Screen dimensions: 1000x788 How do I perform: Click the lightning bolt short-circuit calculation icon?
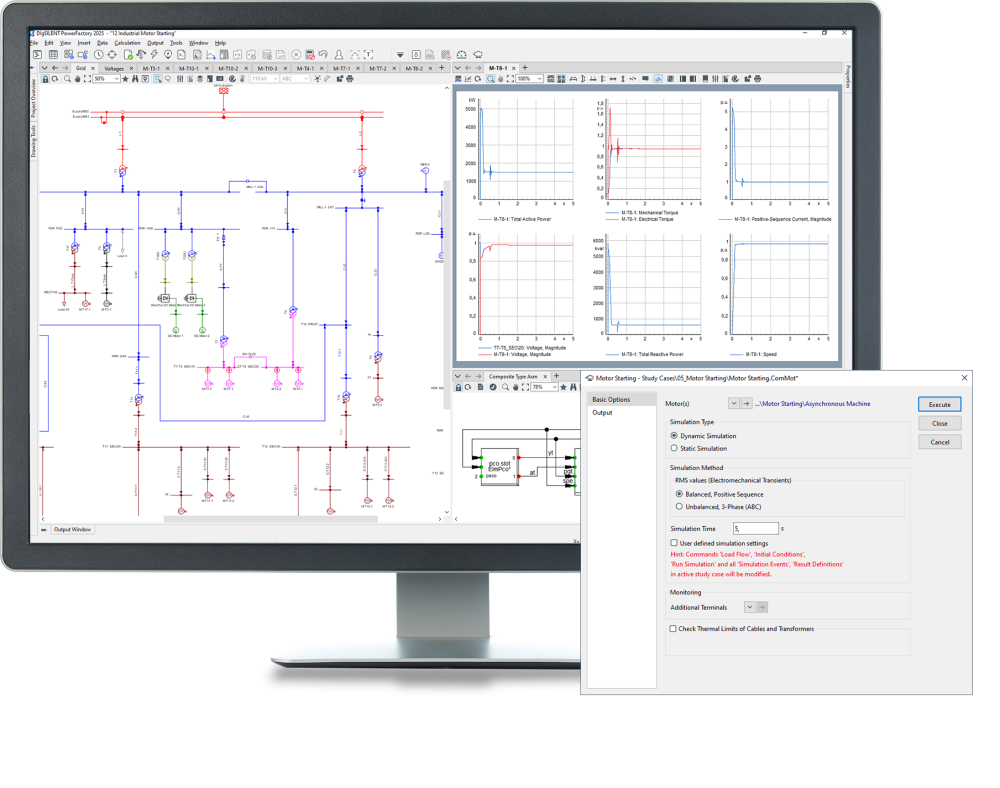(154, 55)
